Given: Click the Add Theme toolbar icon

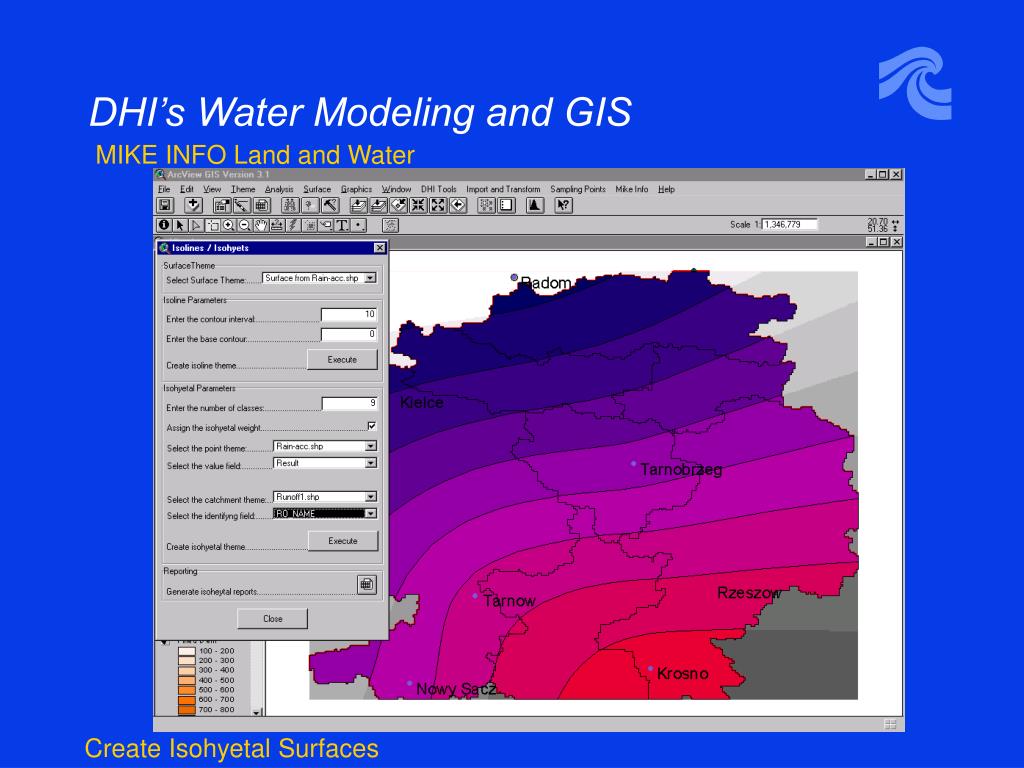Looking at the screenshot, I should coord(193,205).
